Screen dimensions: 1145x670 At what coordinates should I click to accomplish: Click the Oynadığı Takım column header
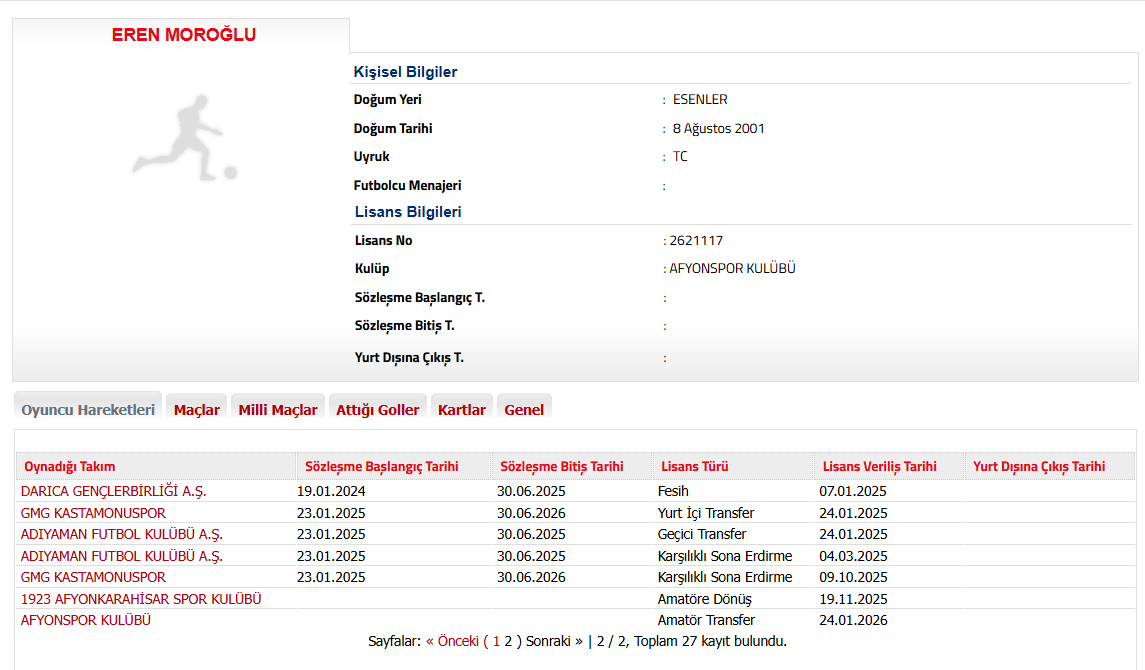pos(70,467)
